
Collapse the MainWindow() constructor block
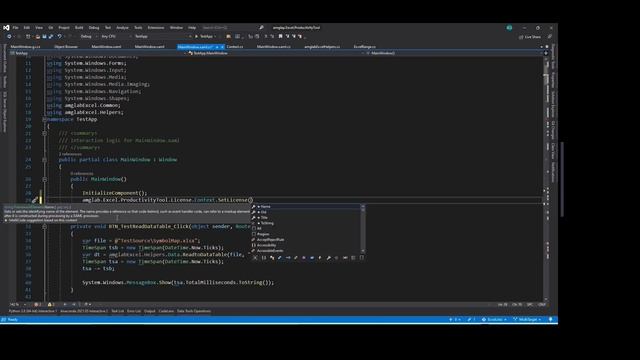click(x=44, y=180)
